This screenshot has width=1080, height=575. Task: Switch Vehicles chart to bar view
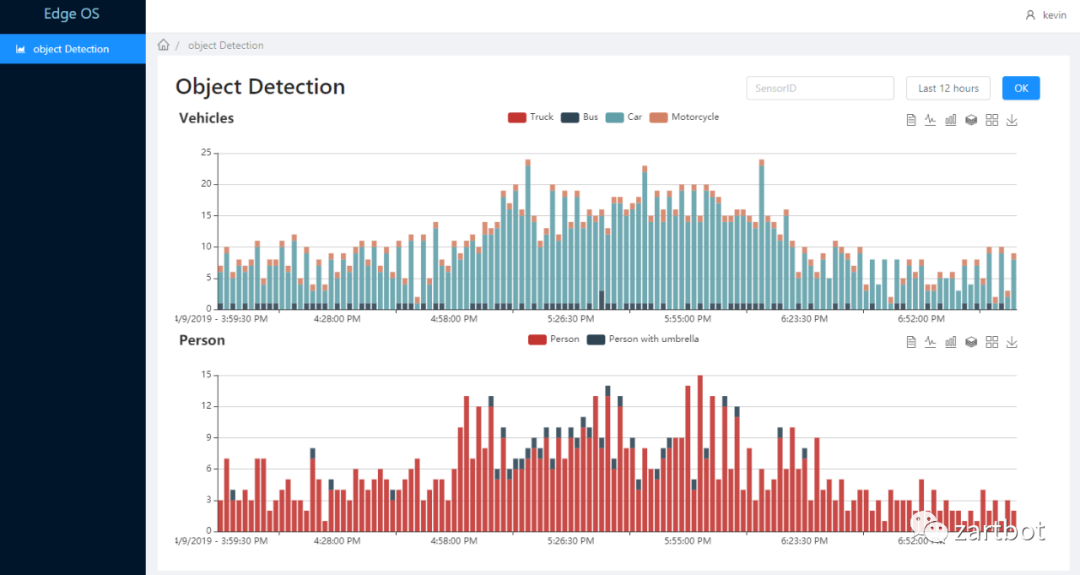[951, 120]
